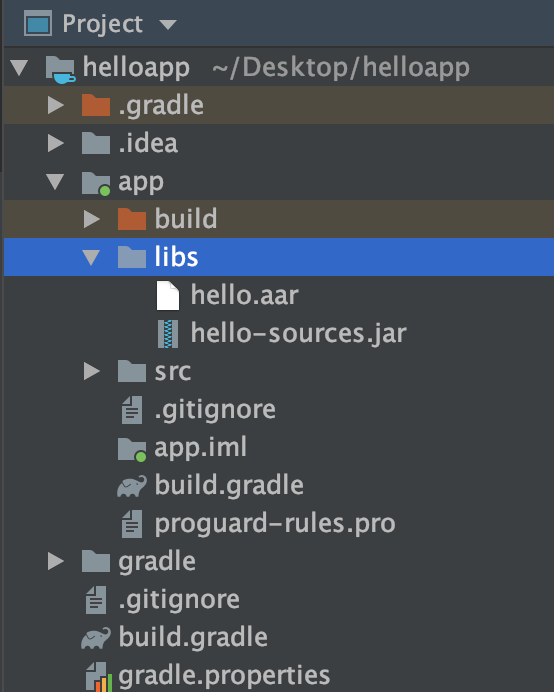Image resolution: width=554 pixels, height=692 pixels.
Task: Expand the gradle folder arrow
Action: pyautogui.click(x=56, y=561)
